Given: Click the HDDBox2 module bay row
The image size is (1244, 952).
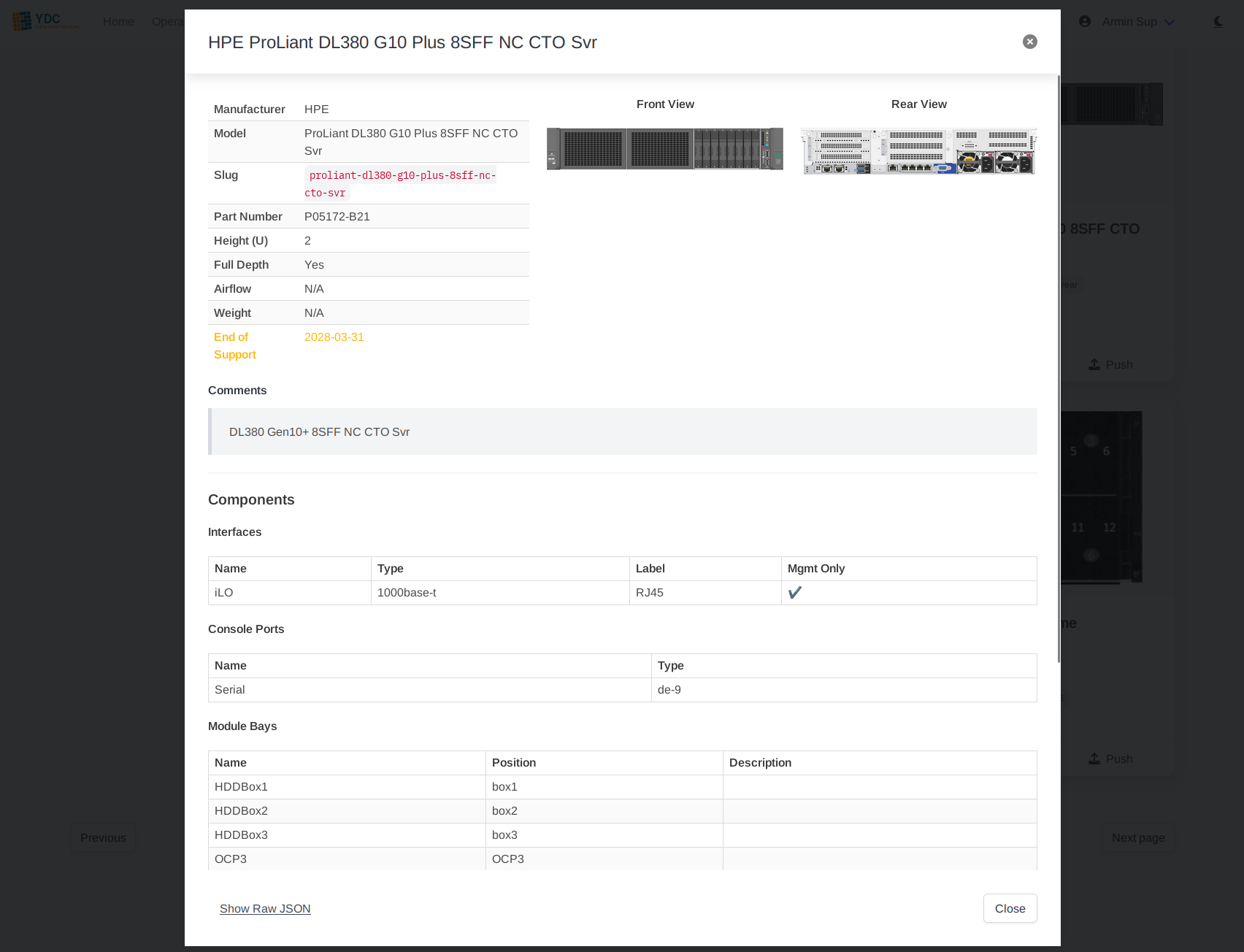Looking at the screenshot, I should pyautogui.click(x=623, y=811).
